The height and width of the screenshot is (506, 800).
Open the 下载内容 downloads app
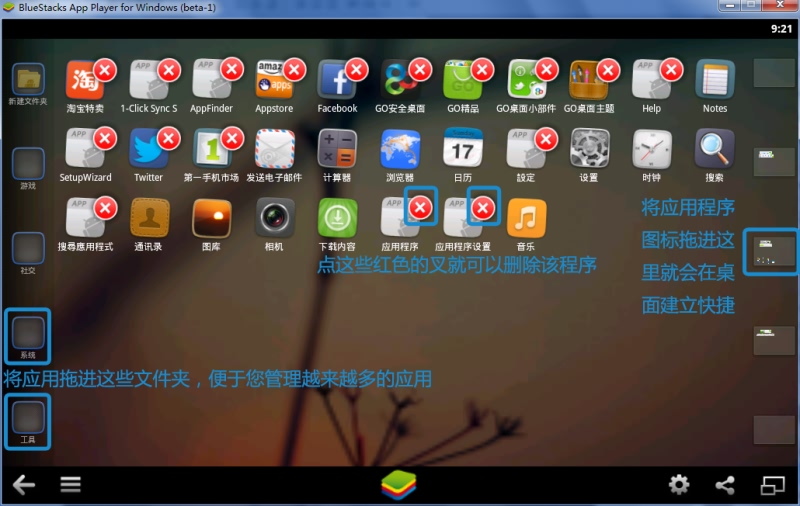(x=337, y=218)
